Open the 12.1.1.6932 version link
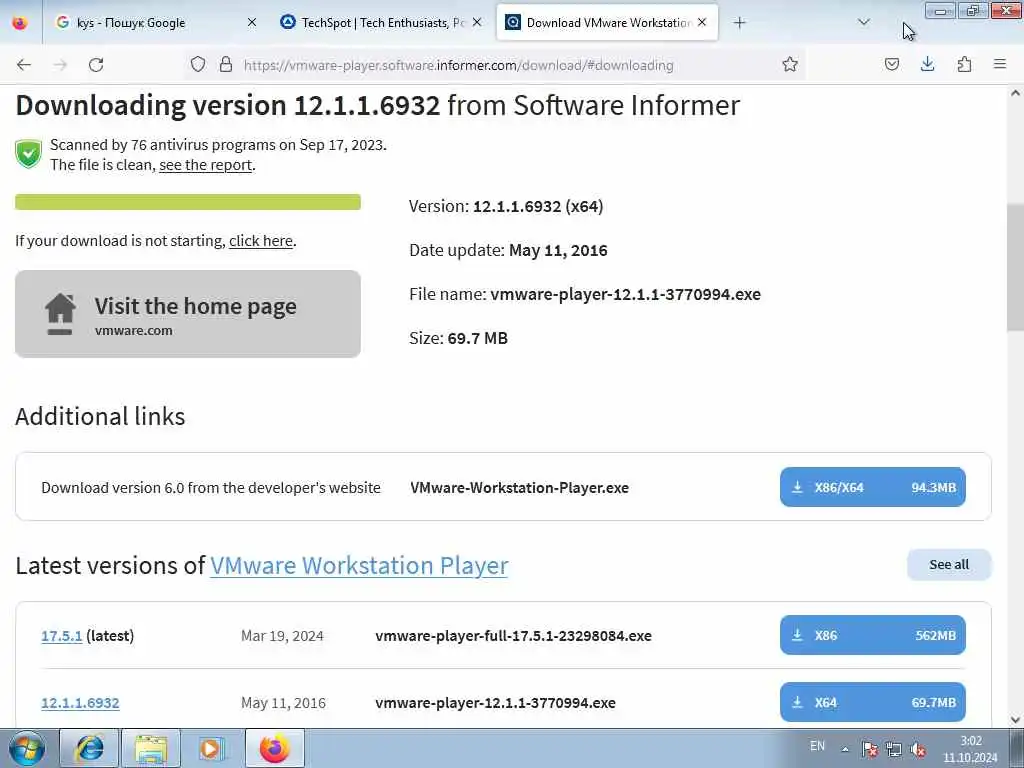 click(80, 703)
